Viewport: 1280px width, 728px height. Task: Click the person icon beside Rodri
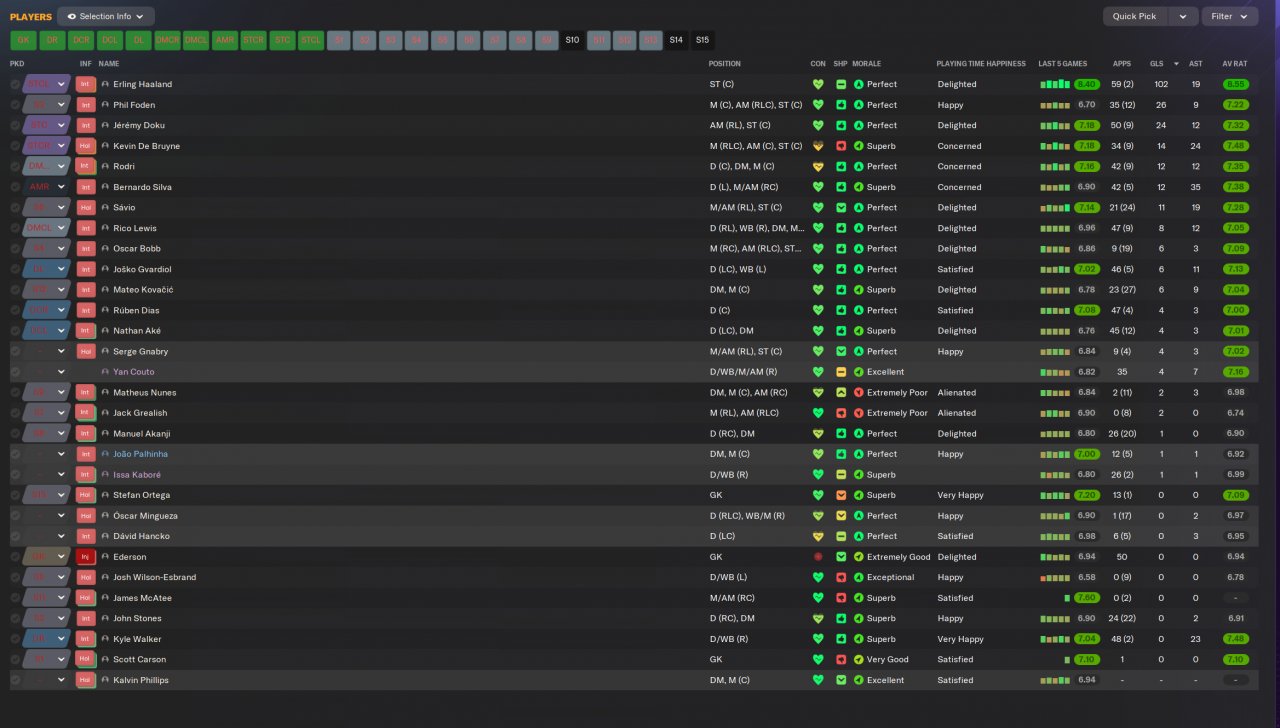(x=105, y=167)
